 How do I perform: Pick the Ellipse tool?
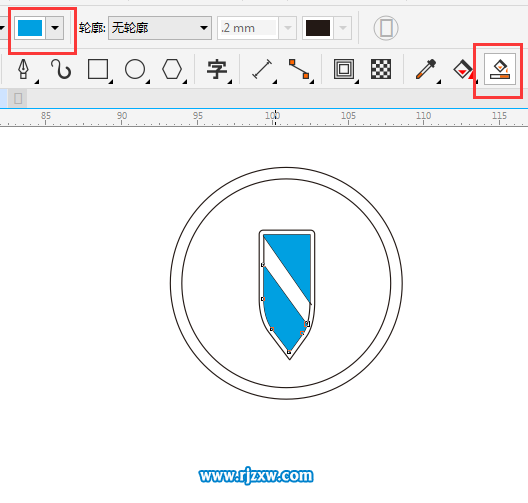point(135,69)
